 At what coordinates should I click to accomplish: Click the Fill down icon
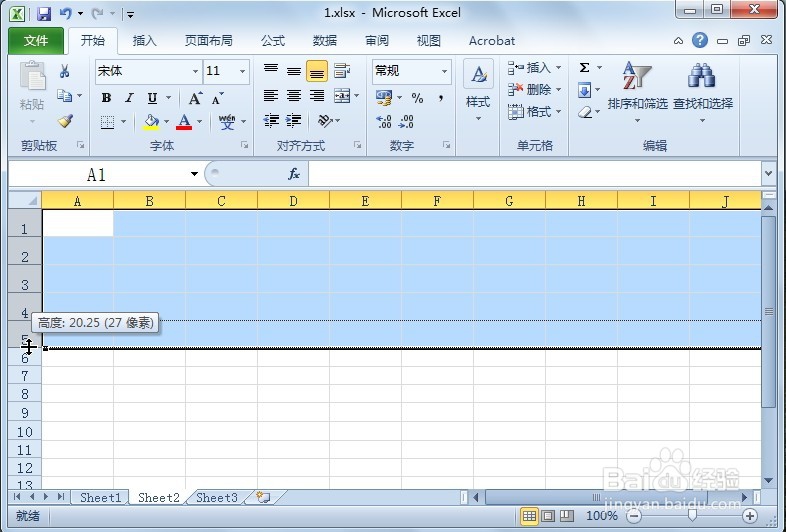584,90
